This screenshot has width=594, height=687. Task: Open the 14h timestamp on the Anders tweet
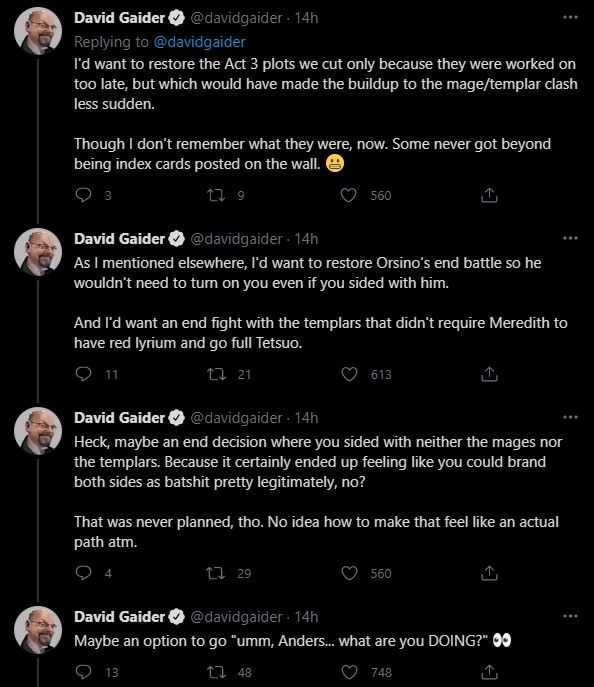(306, 617)
